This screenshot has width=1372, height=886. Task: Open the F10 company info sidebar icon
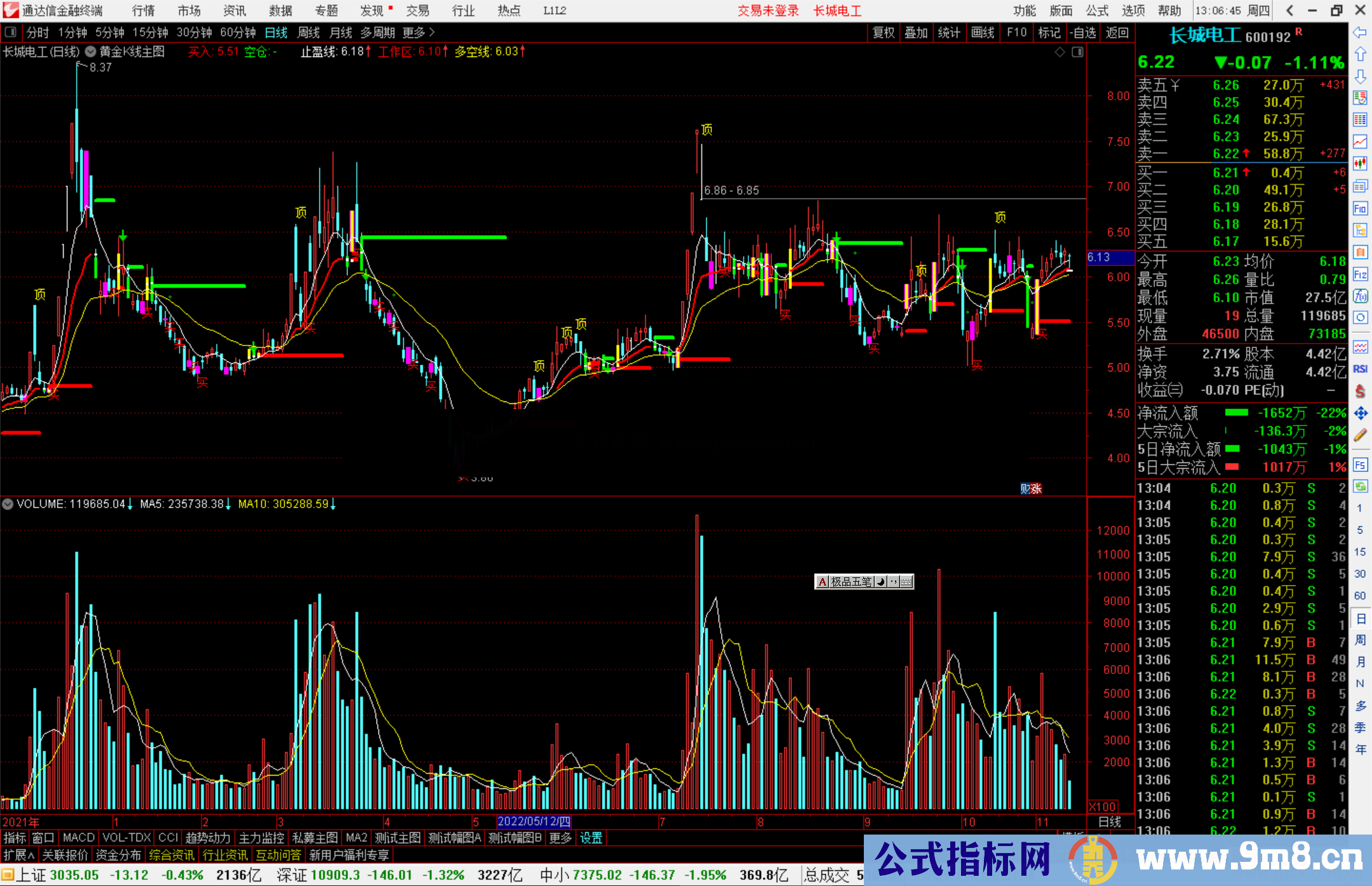[1360, 208]
